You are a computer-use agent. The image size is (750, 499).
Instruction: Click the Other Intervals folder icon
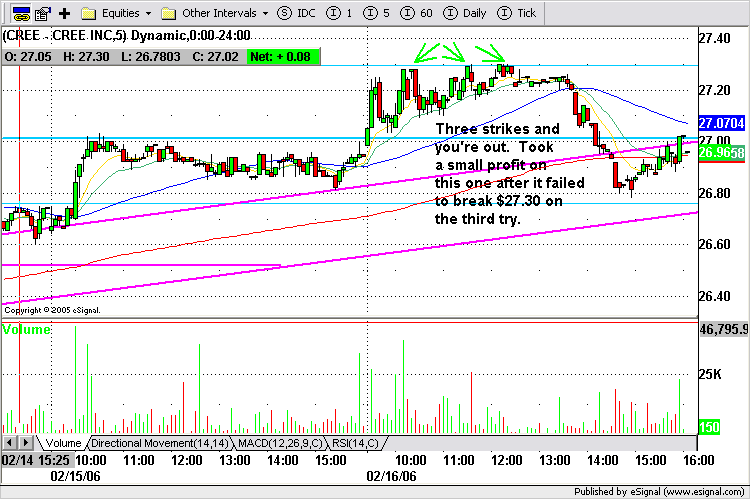click(x=168, y=13)
